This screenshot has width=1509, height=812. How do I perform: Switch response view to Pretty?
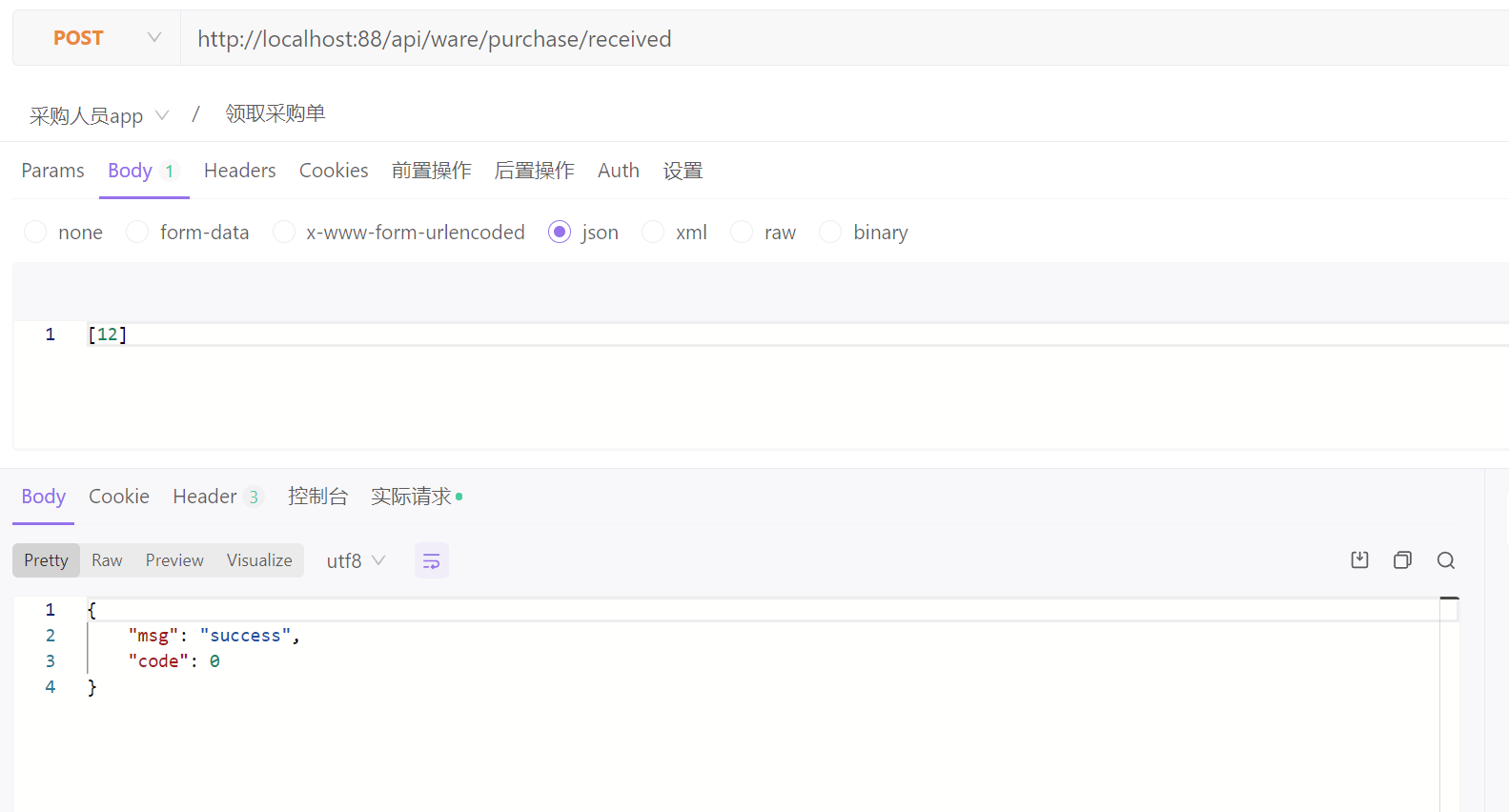click(x=46, y=560)
